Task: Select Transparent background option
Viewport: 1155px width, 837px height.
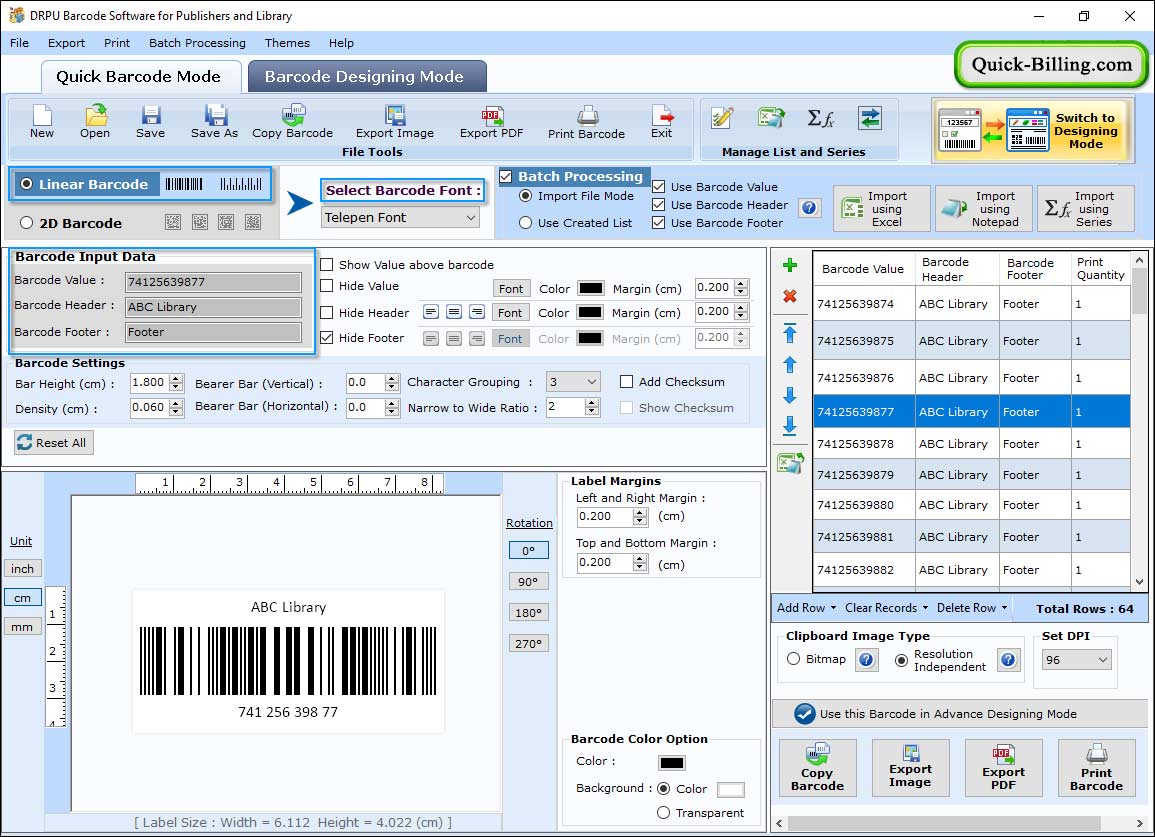Action: point(663,813)
